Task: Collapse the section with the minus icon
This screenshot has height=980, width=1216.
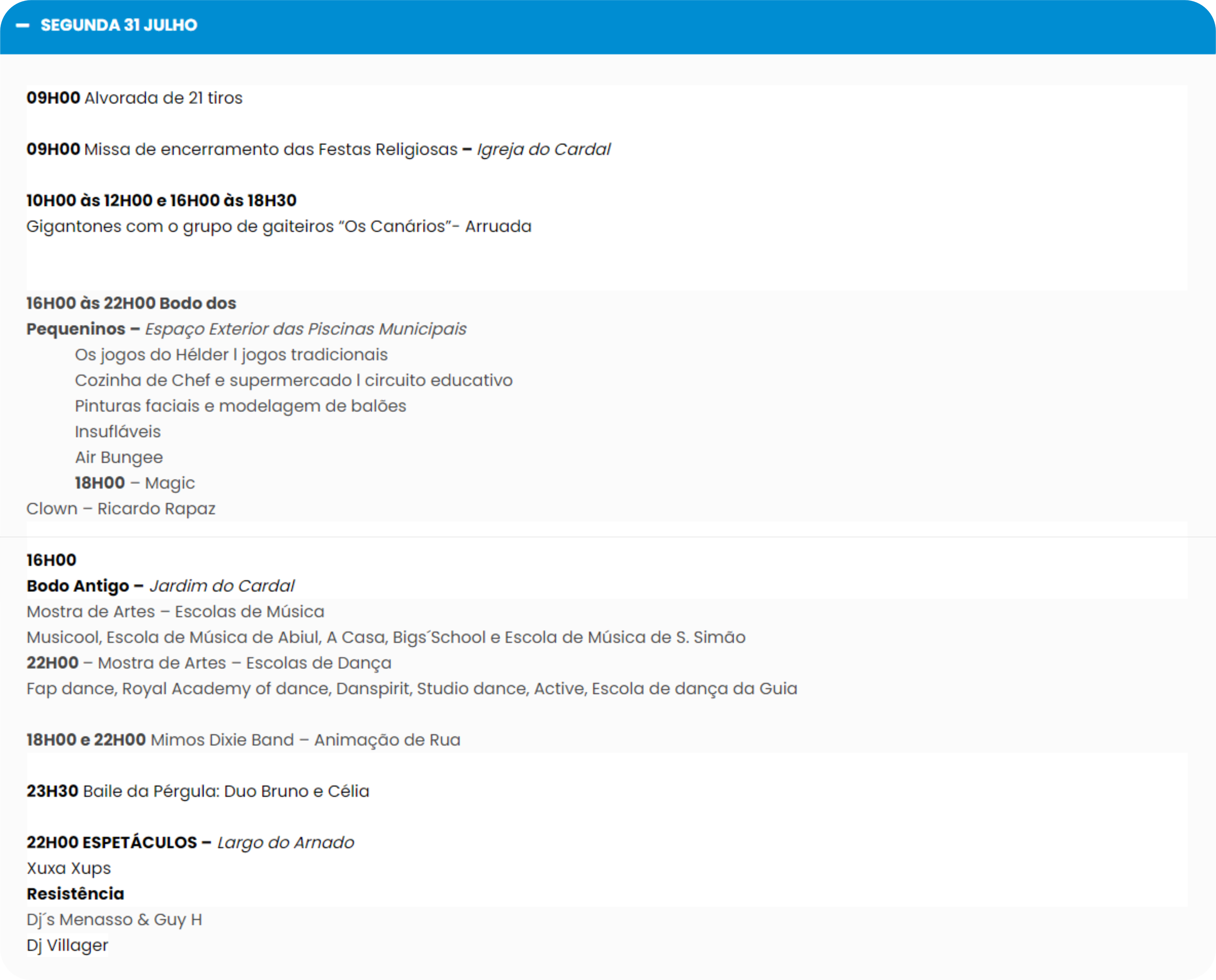Action: click(x=23, y=25)
